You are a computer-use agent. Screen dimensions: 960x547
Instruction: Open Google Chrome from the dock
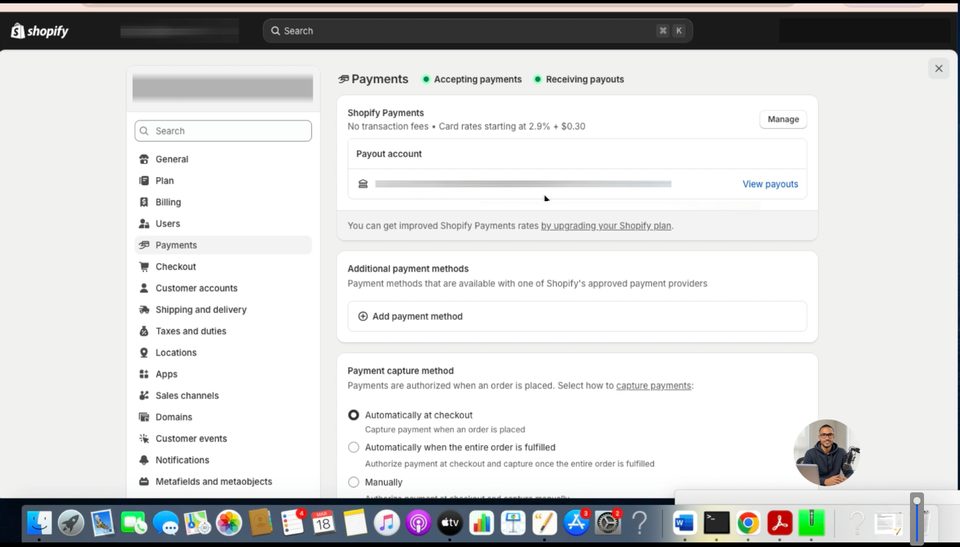[x=748, y=523]
